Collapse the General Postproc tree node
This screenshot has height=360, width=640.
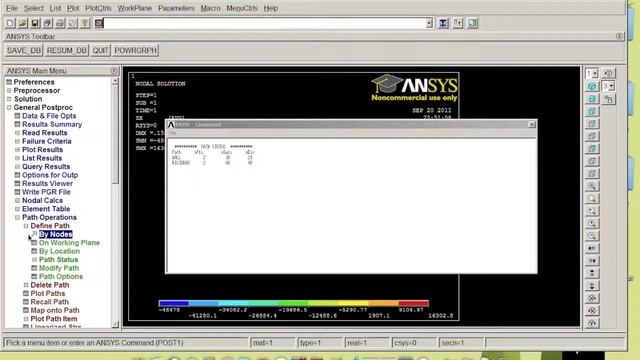tap(9, 108)
